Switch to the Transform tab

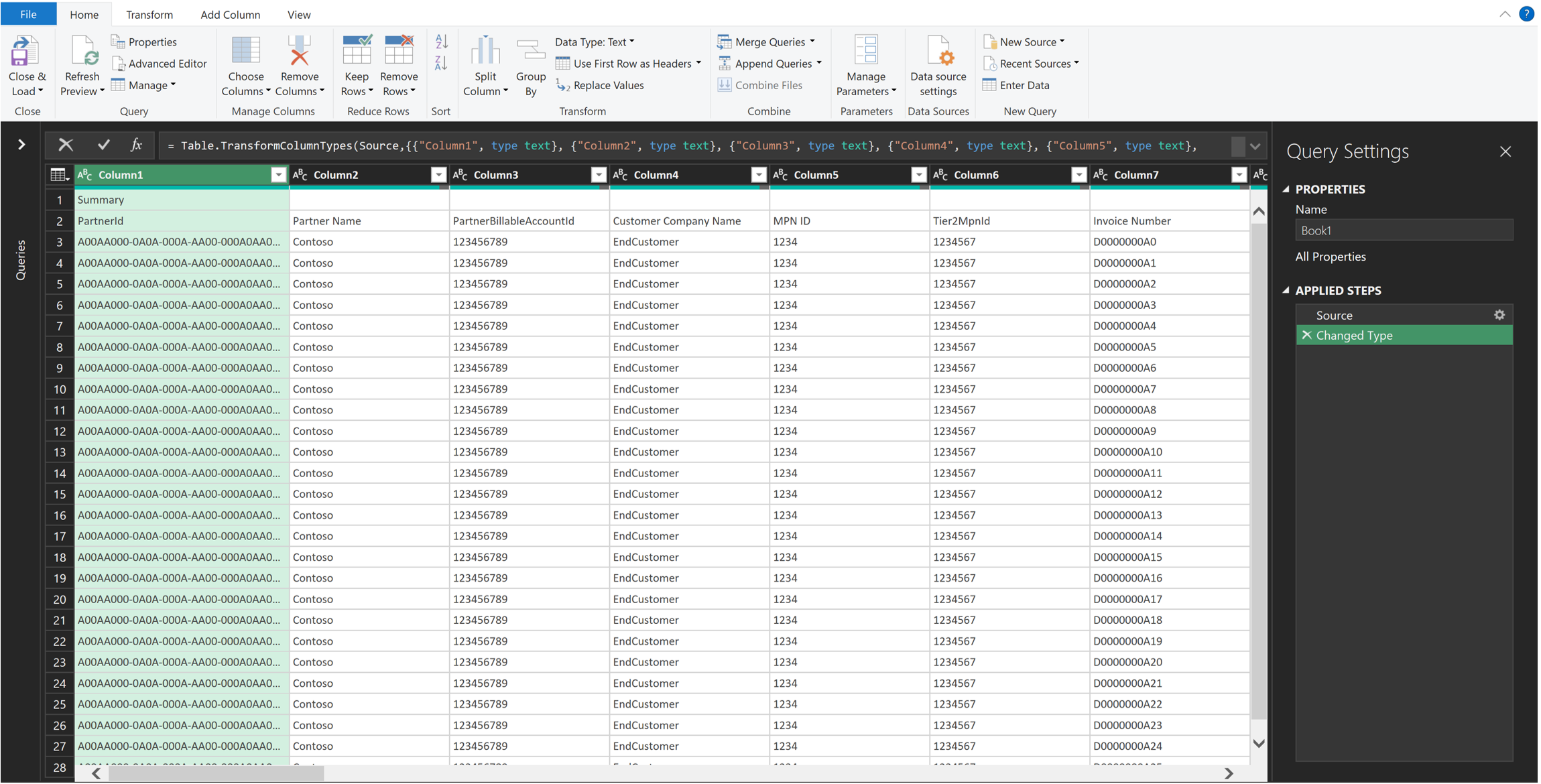point(149,14)
